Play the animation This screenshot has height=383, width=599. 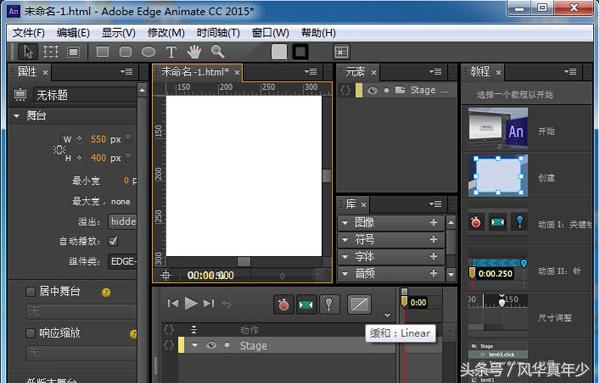[x=191, y=304]
